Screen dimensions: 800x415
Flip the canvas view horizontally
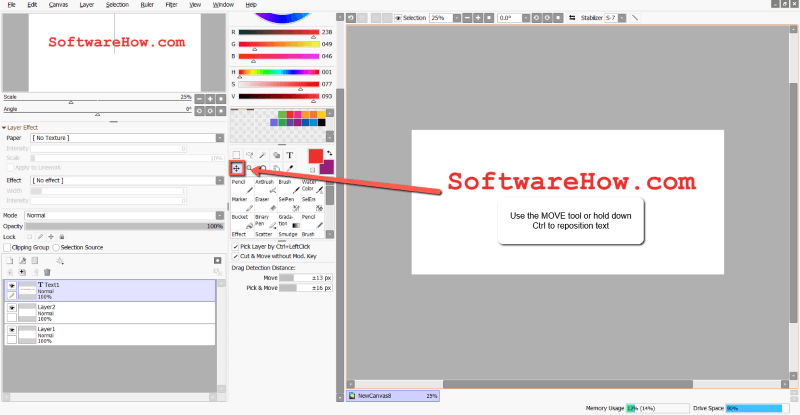click(572, 18)
